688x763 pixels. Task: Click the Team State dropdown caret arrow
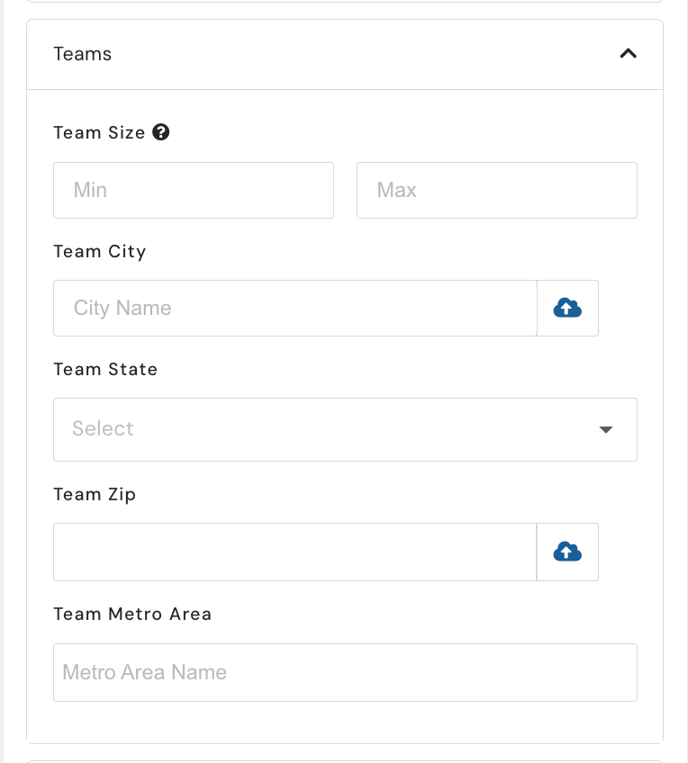coord(606,430)
